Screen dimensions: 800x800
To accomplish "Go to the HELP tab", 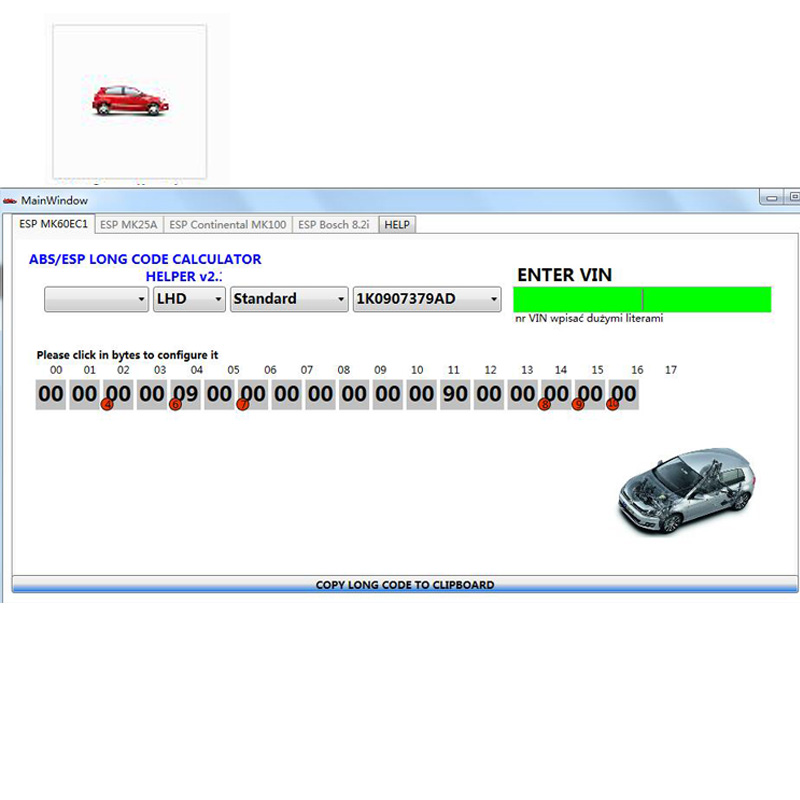I will click(x=397, y=225).
